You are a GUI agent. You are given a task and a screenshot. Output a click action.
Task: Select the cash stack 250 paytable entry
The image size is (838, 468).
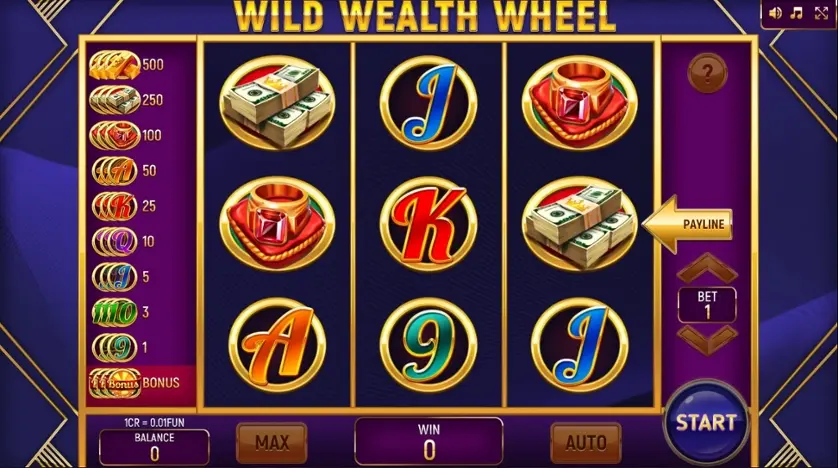point(127,100)
